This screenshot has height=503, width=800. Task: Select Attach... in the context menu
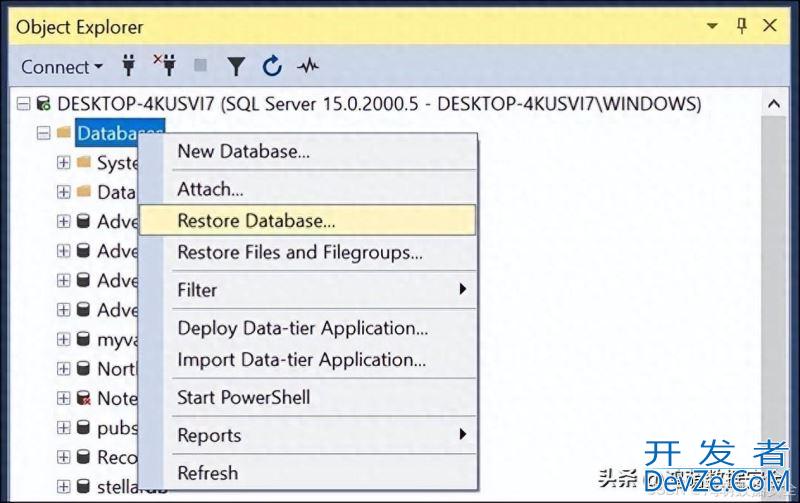[x=210, y=189]
